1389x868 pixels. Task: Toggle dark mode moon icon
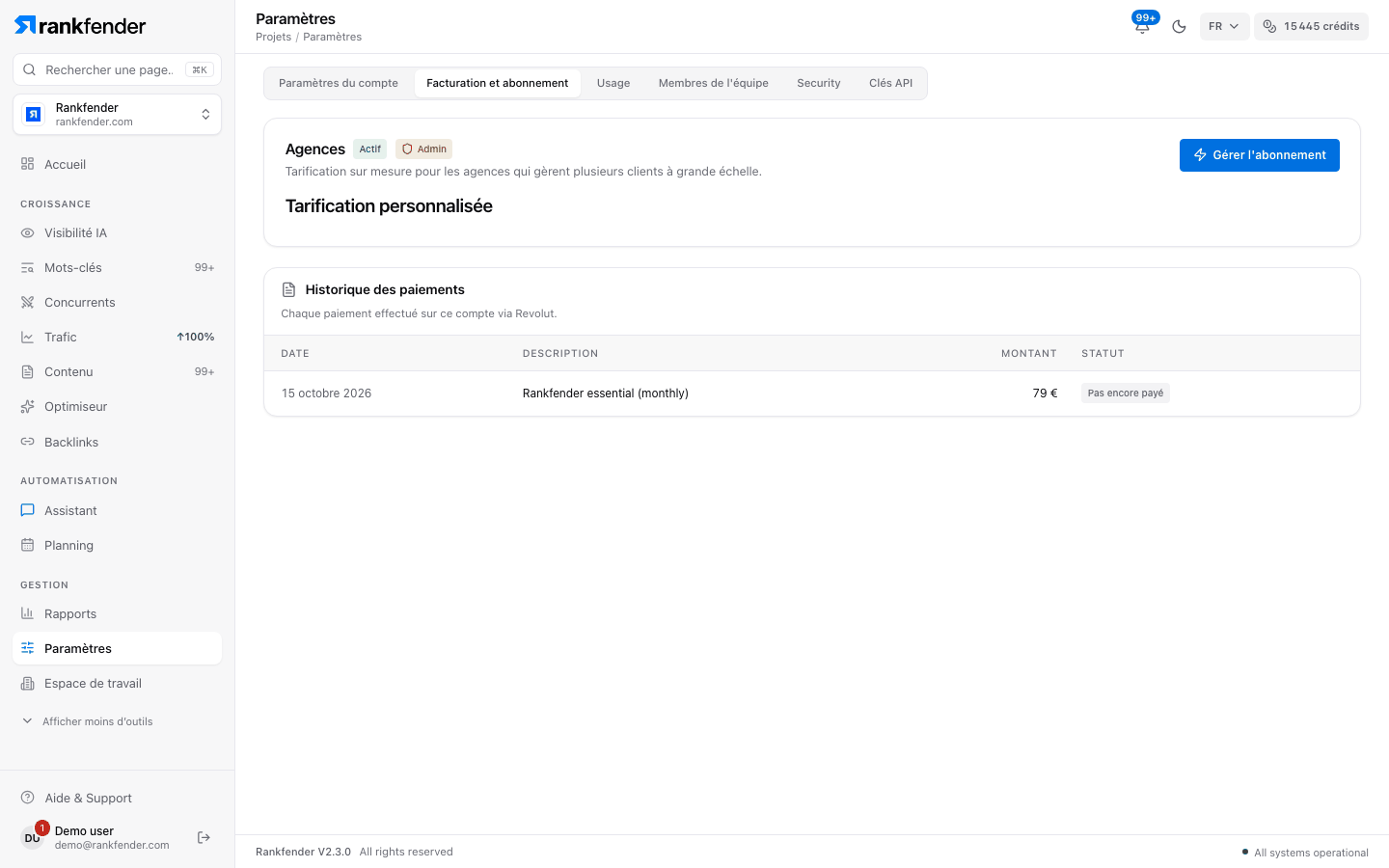(x=1179, y=27)
